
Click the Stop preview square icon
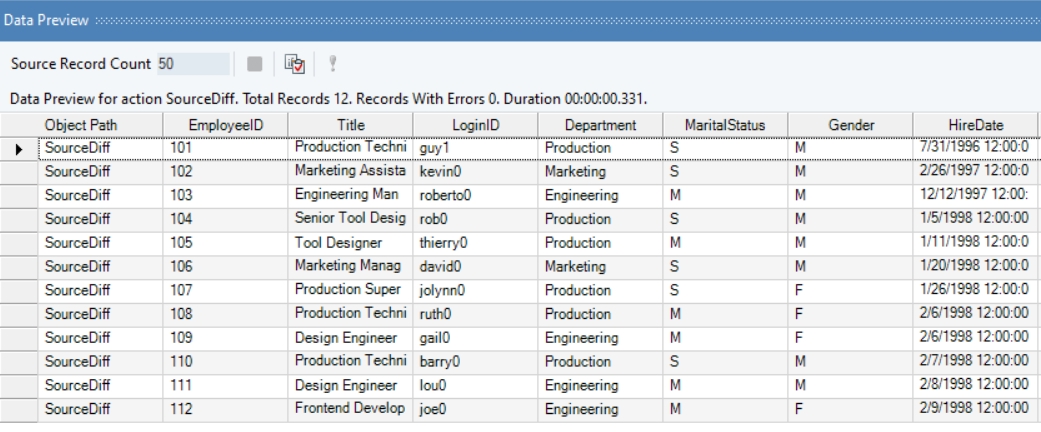coord(255,64)
